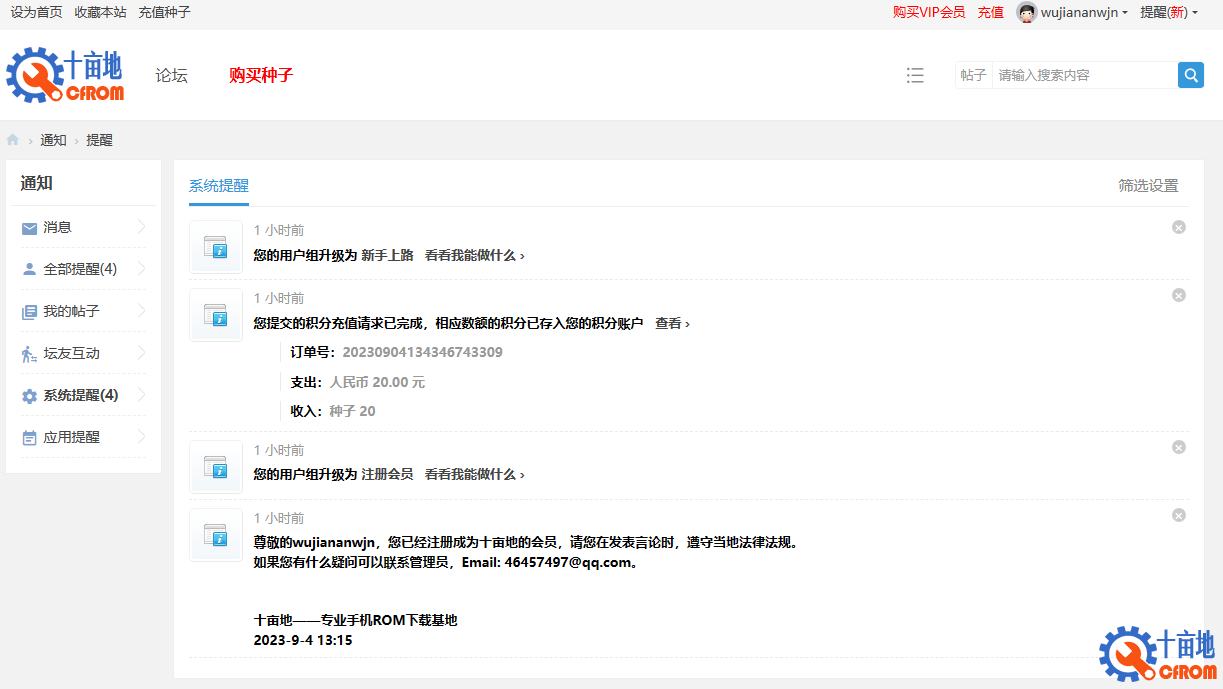Expand the 提醒(新) dropdown menu
Screen dimensions: 1223x689
[x=1168, y=12]
